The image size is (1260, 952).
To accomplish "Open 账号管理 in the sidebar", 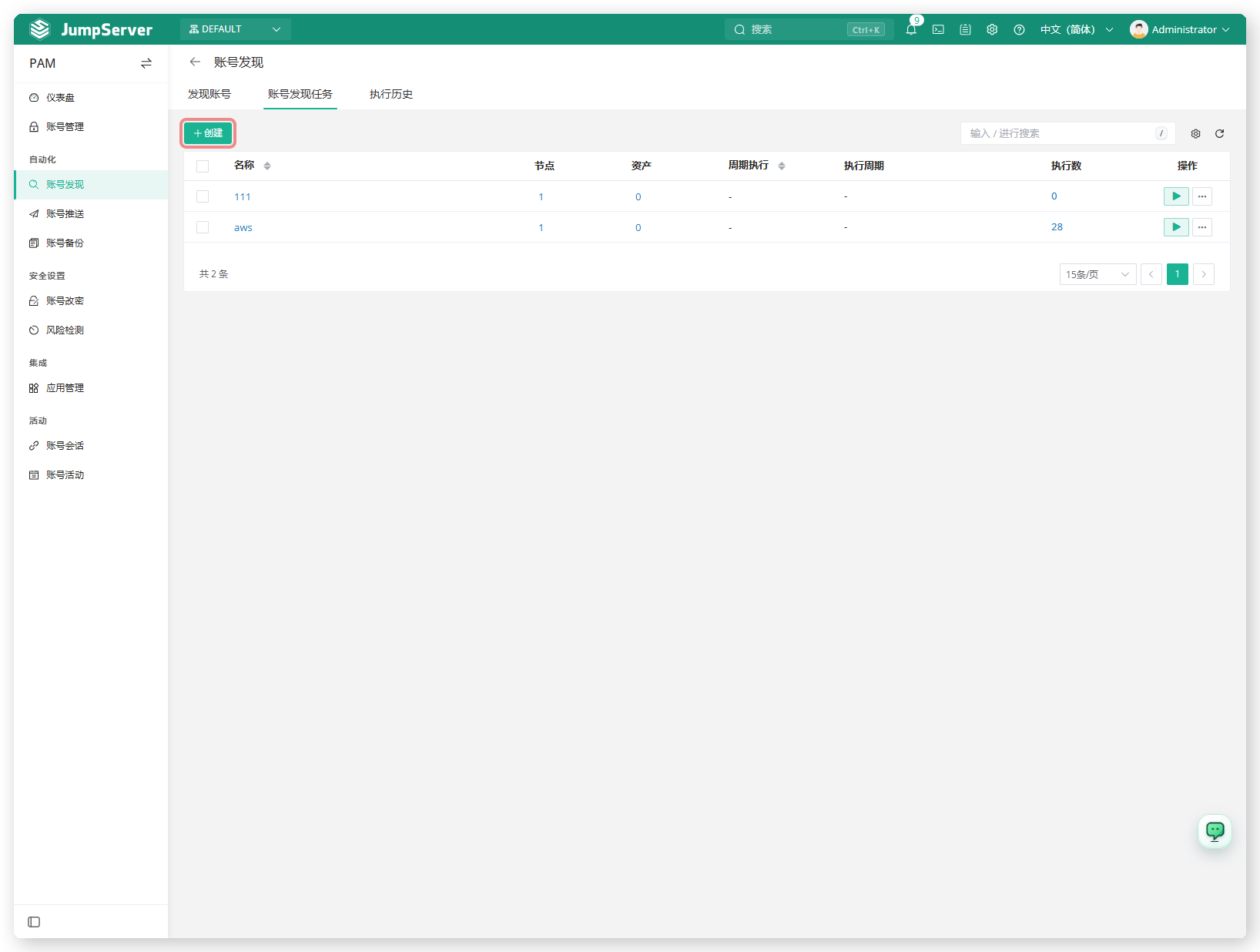I will point(91,127).
